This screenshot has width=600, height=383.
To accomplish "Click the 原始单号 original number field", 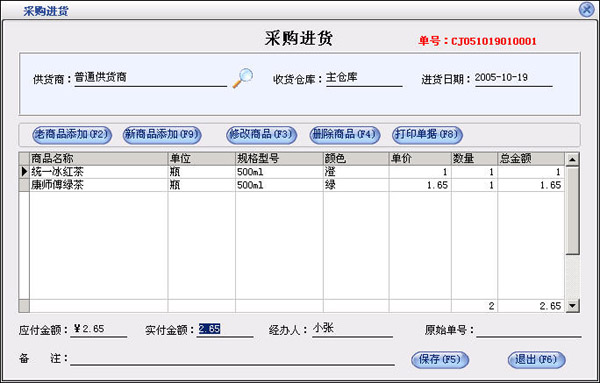I will (528, 329).
